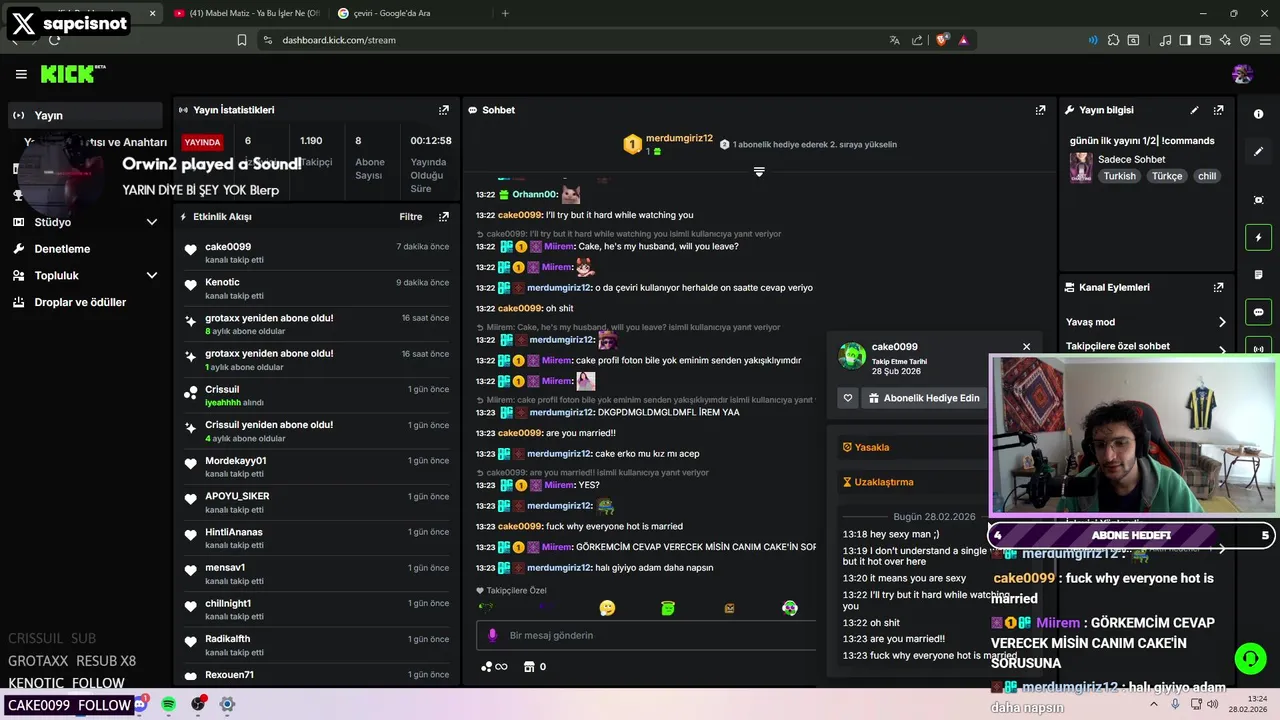Open the Filtre option in Etkinlik Akışı
Viewport: 1280px width, 720px height.
pyautogui.click(x=411, y=216)
